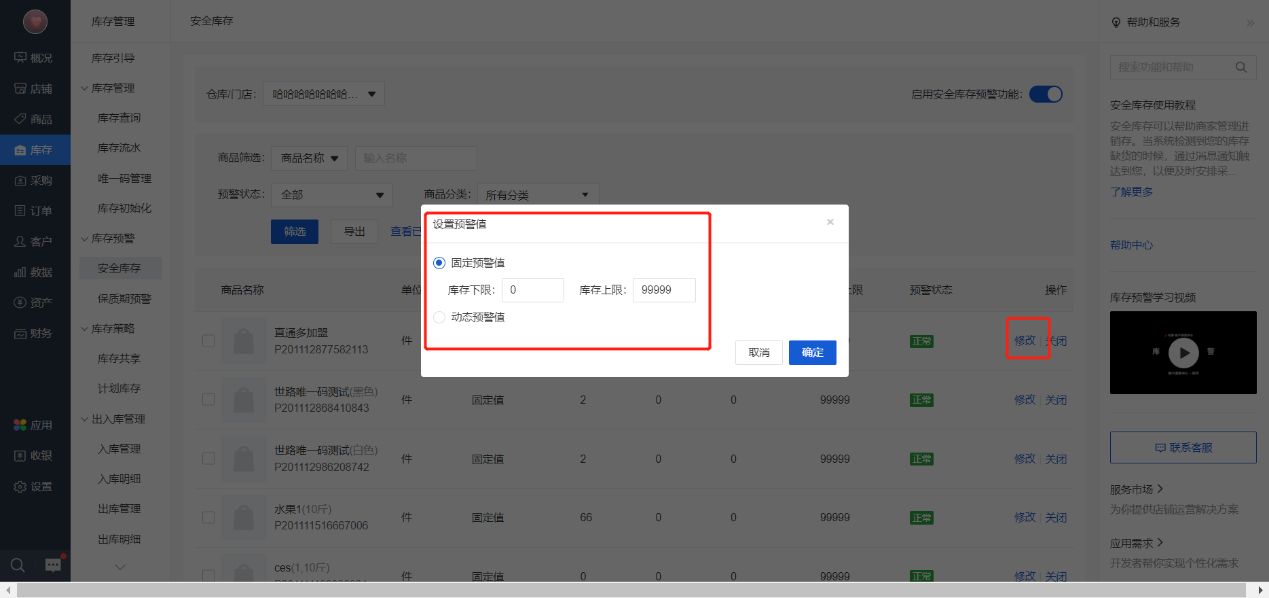Image resolution: width=1269 pixels, height=598 pixels.
Task: Open 财务 finance section
Action: coord(34,333)
